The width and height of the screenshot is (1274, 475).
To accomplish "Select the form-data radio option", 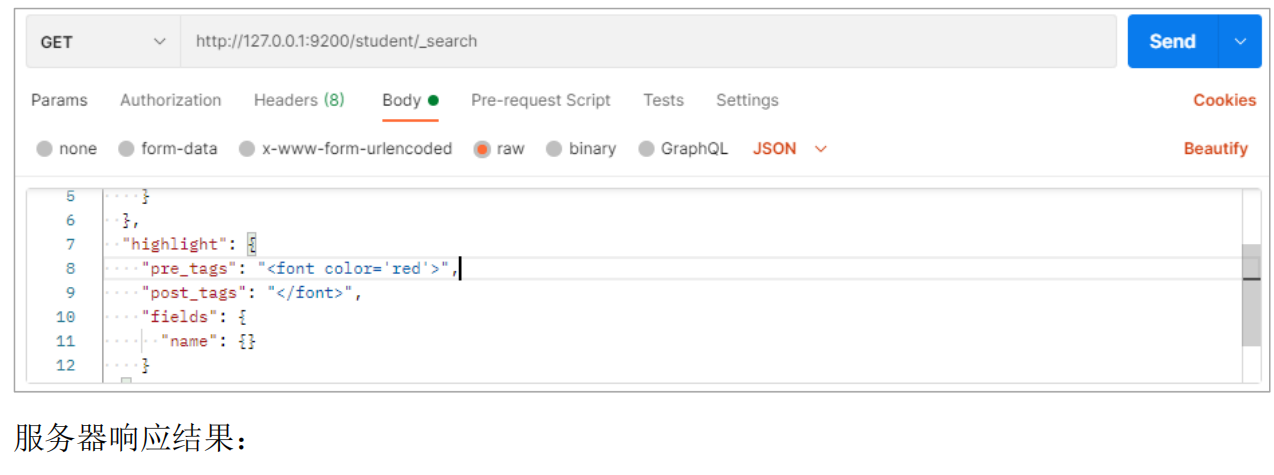I will (127, 149).
